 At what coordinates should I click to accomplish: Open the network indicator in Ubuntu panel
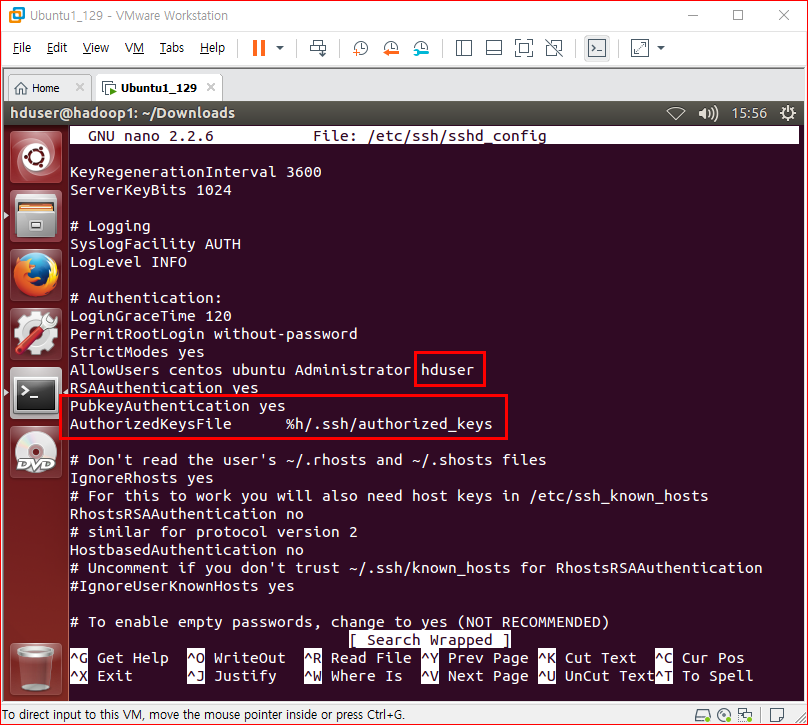click(676, 113)
